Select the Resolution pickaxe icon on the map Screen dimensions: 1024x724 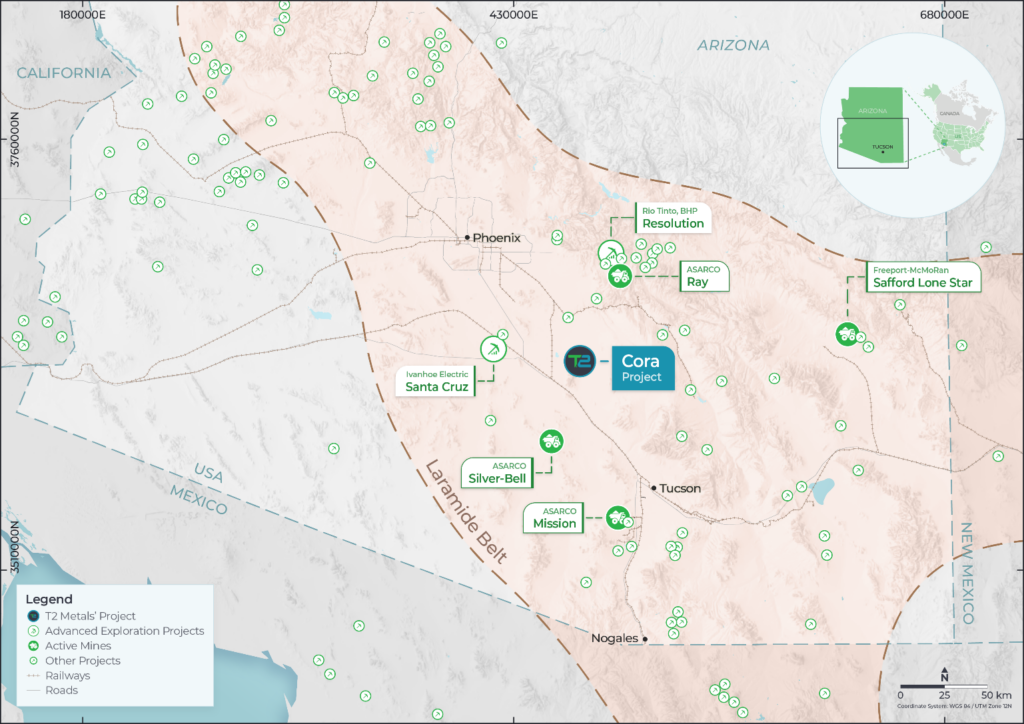click(x=611, y=253)
